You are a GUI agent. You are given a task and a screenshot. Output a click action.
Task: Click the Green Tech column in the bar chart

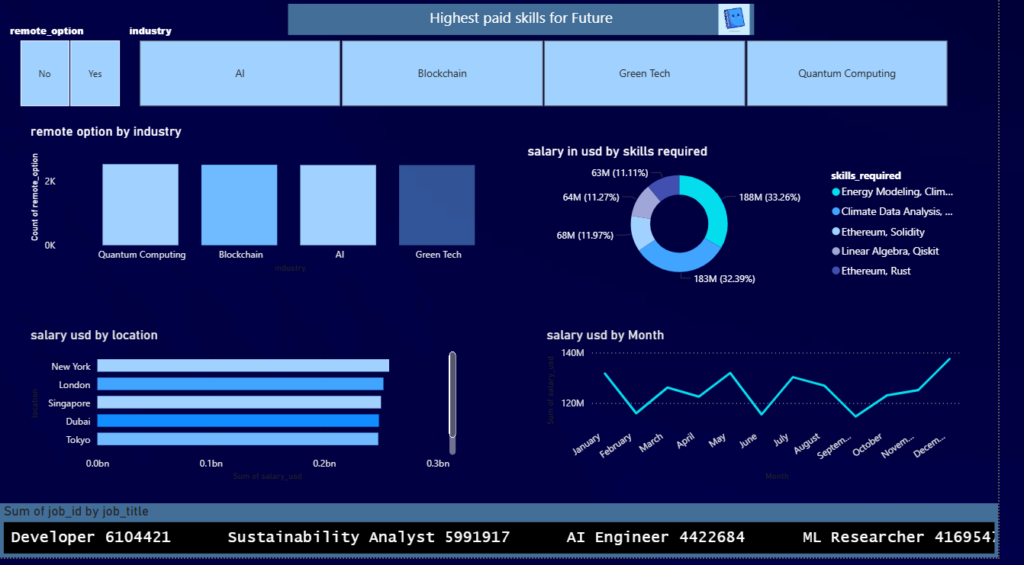point(437,205)
